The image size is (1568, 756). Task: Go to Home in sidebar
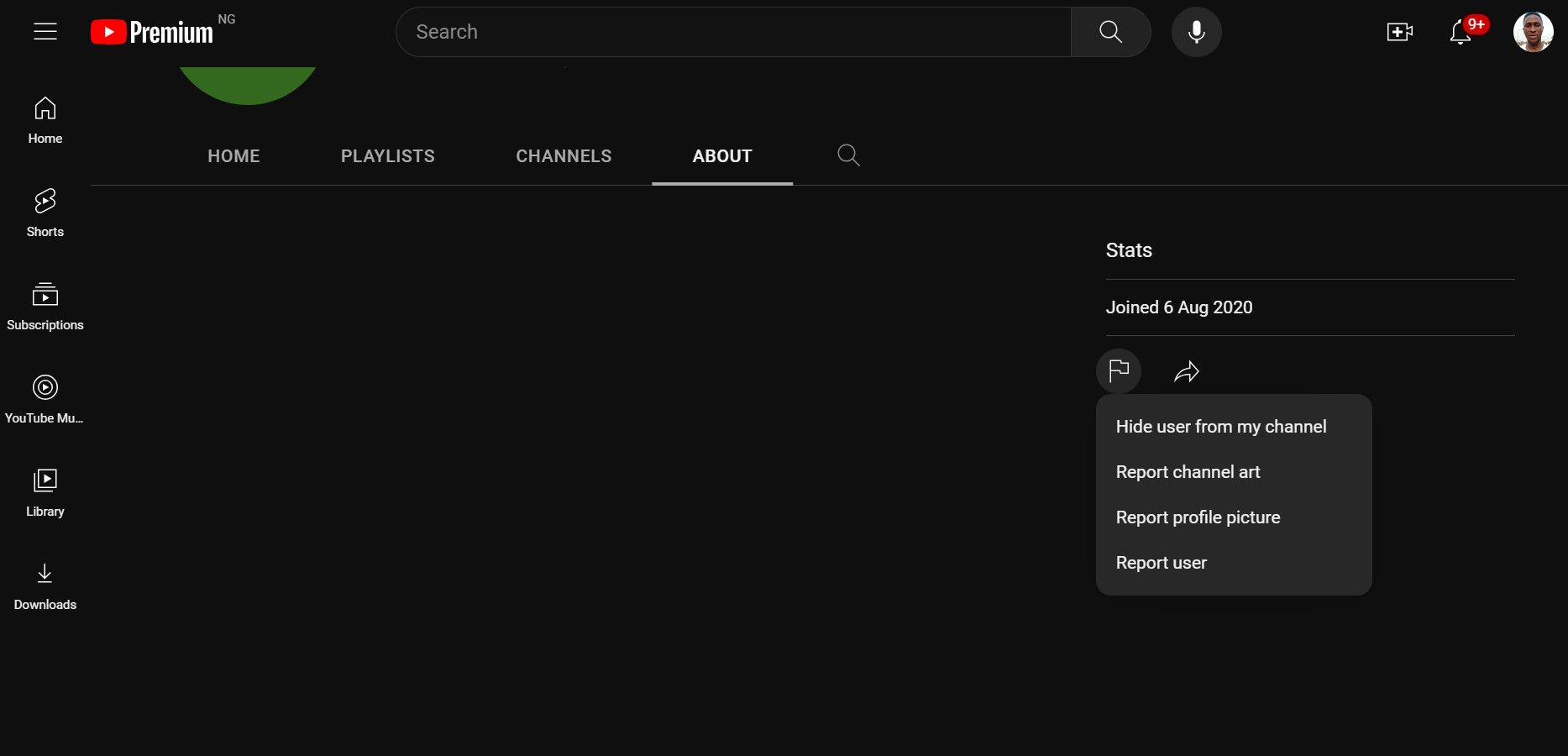45,121
